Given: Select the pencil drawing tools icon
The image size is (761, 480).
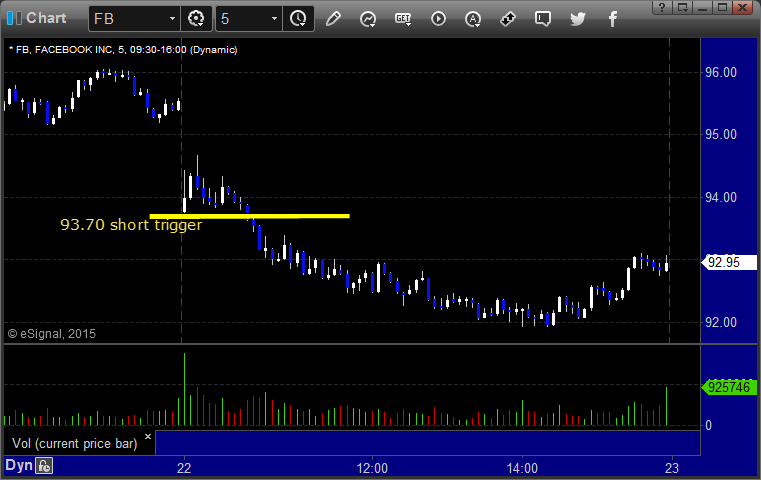Looking at the screenshot, I should point(333,19).
